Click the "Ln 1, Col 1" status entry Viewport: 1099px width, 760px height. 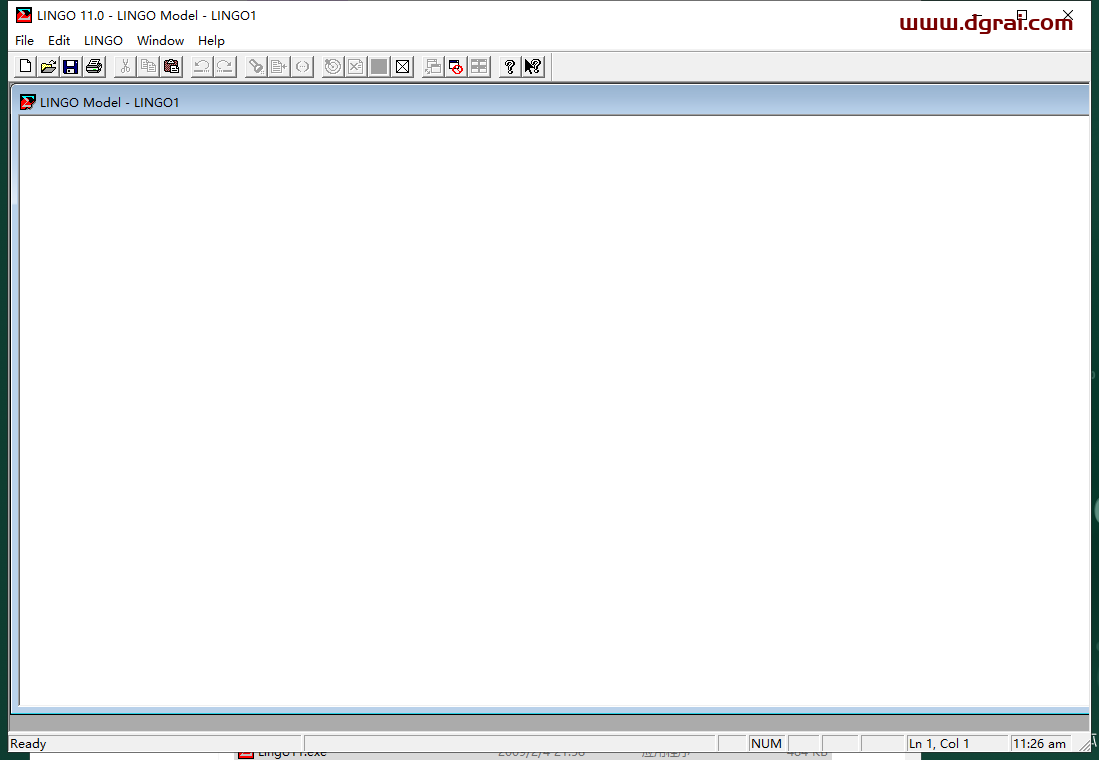(x=939, y=744)
